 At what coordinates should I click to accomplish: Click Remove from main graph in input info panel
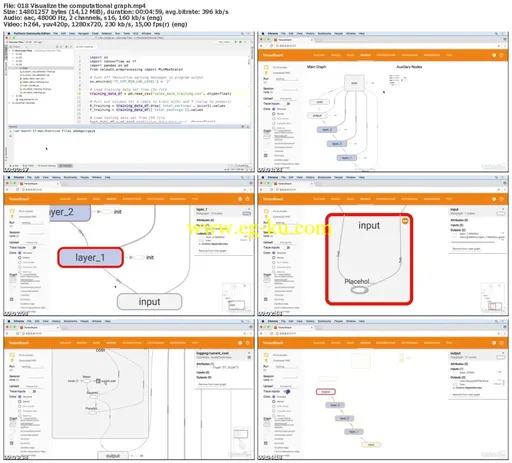tap(466, 249)
